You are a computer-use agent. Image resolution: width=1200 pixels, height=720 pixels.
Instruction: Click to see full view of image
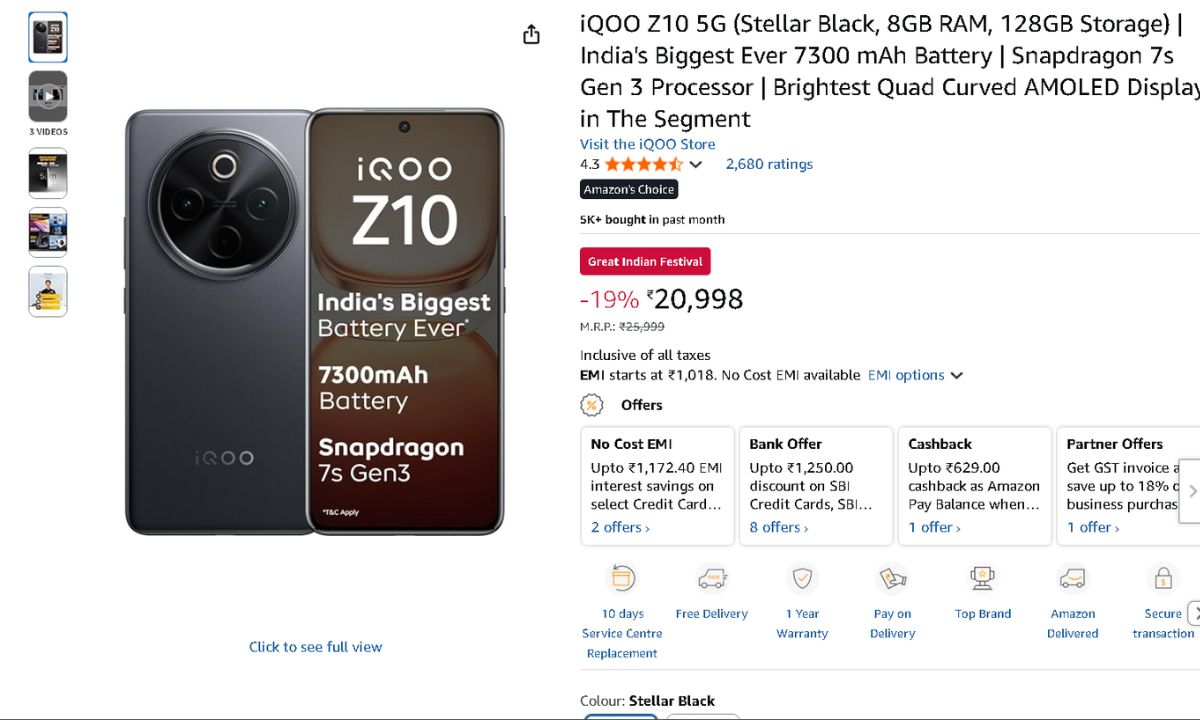(x=315, y=647)
